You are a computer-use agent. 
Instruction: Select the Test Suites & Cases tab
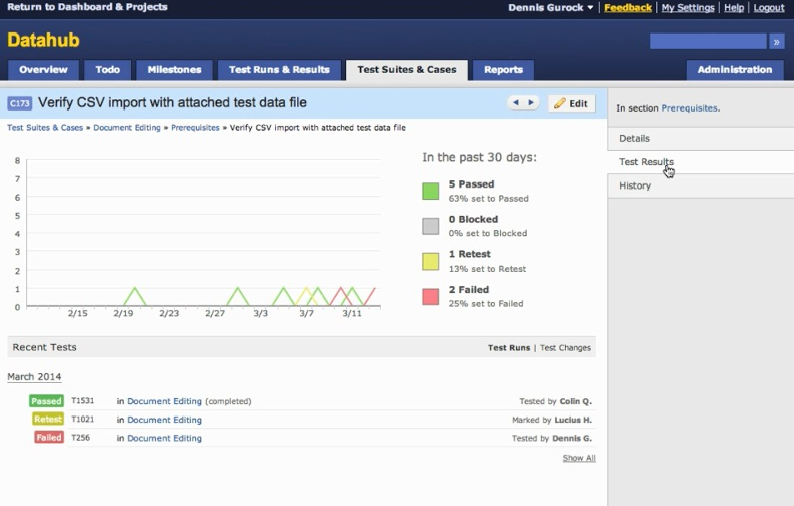(x=407, y=70)
